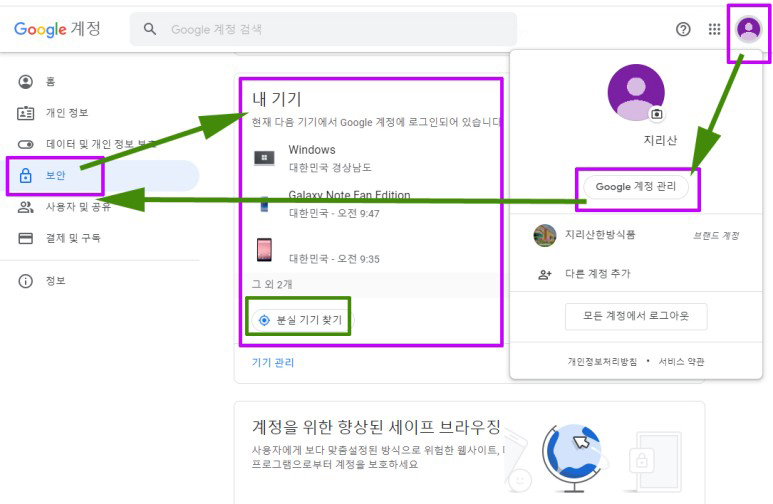Click the large purple profile picture
The height and width of the screenshot is (504, 773).
(636, 92)
